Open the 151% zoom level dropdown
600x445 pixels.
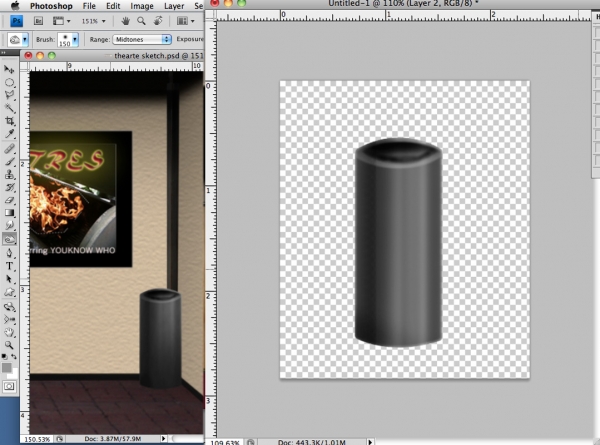pyautogui.click(x=93, y=21)
